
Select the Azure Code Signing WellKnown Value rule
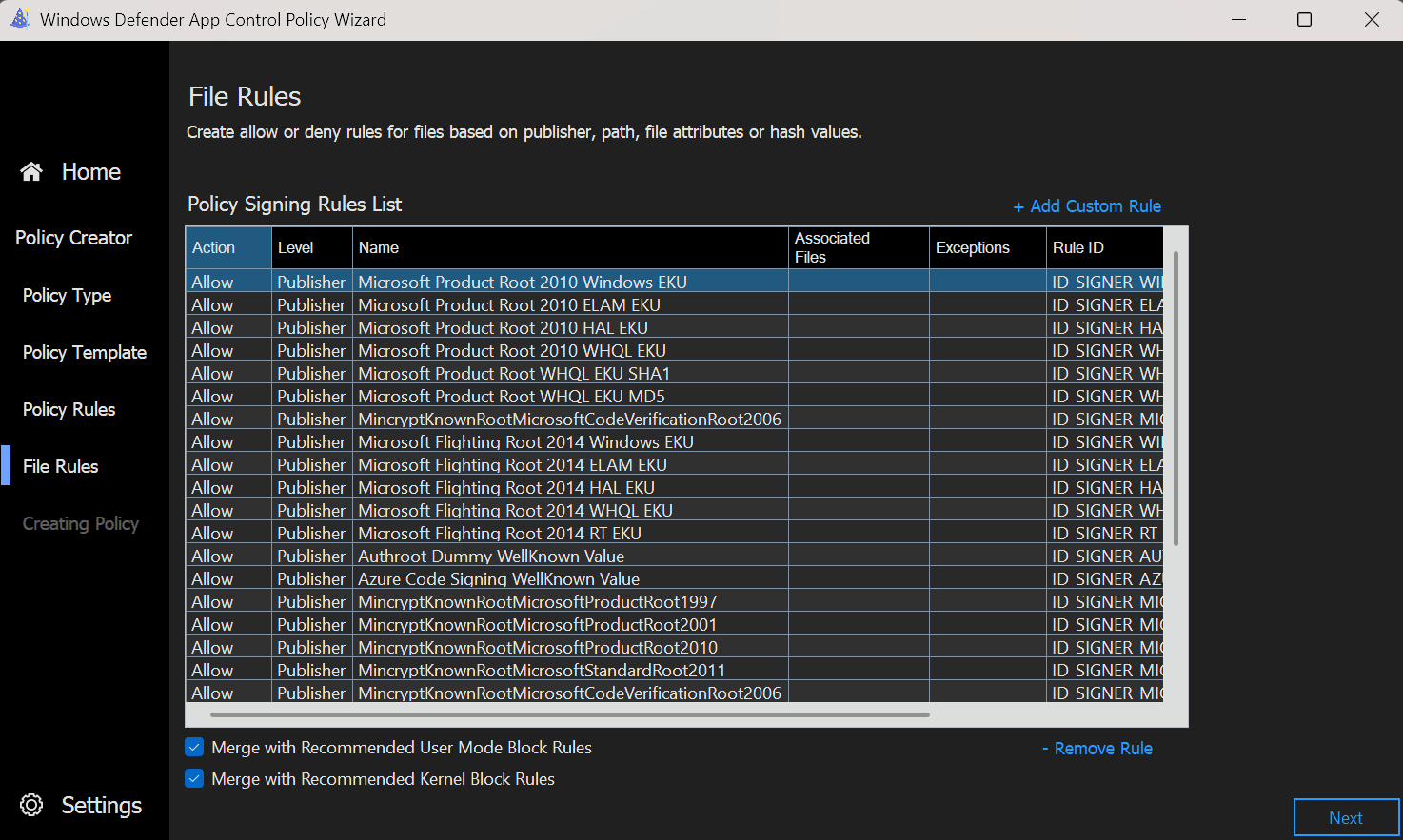[499, 579]
